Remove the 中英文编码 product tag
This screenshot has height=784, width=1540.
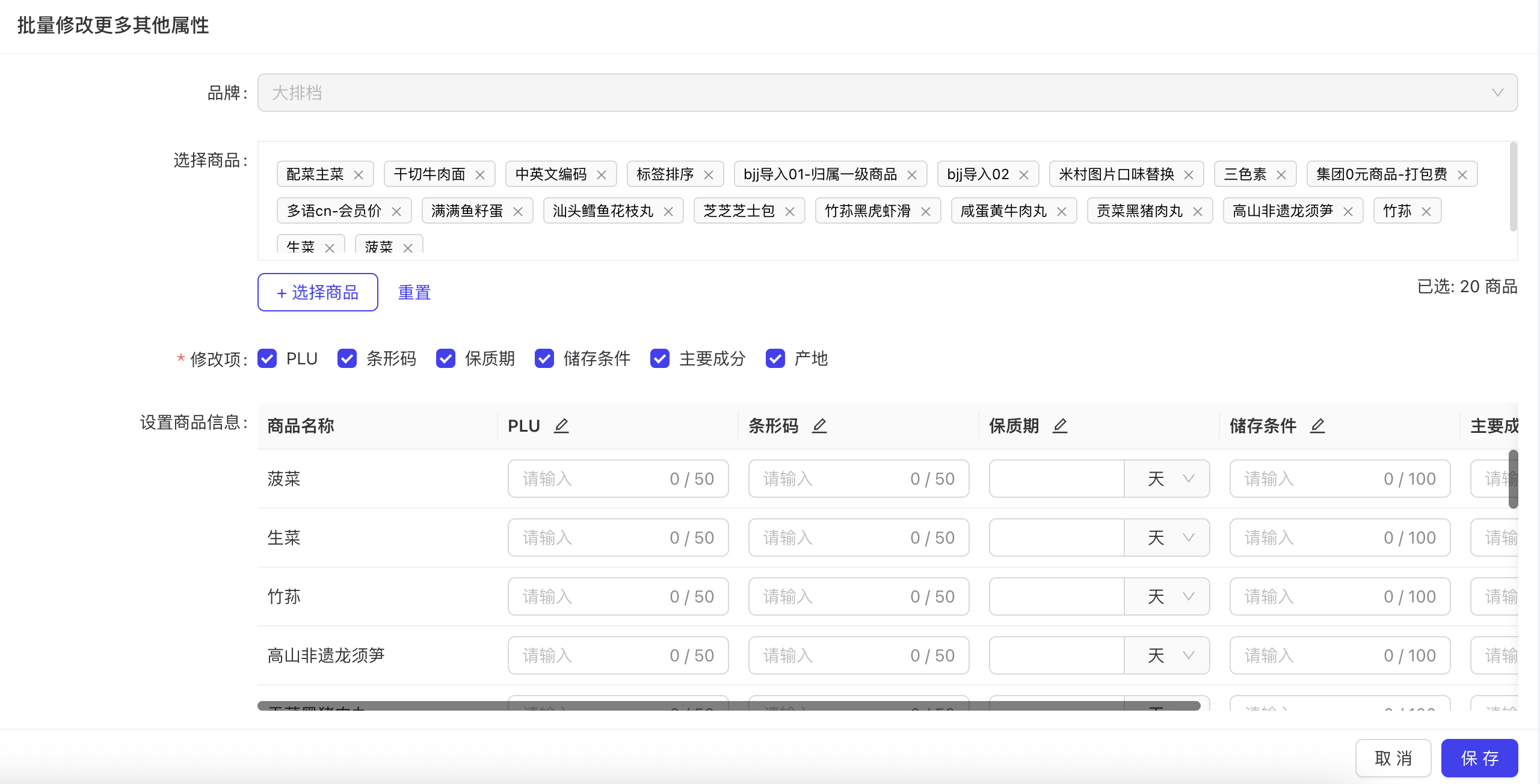coord(602,175)
